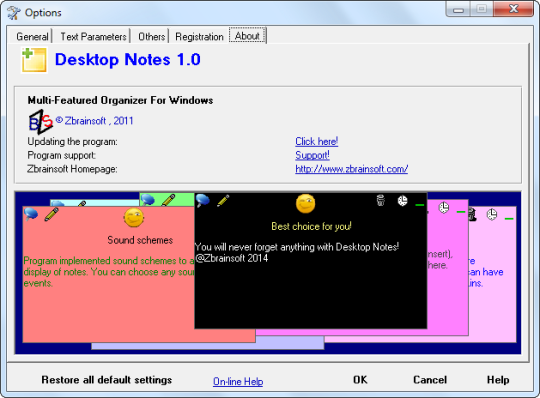Viewport: 540px width, 398px height.
Task: Click pencil edit icon on black note
Action: tap(223, 200)
